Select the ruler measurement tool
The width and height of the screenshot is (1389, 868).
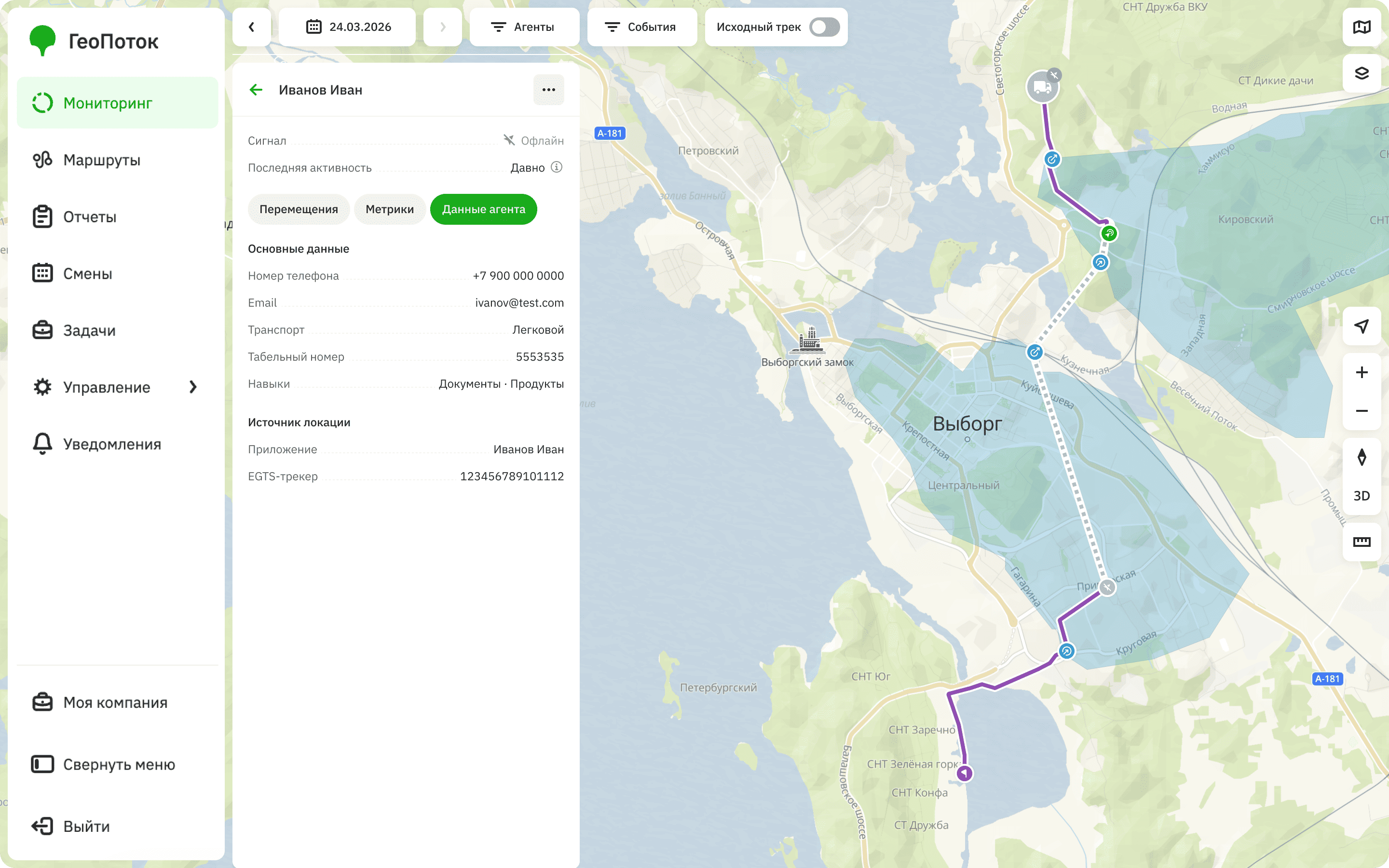(x=1362, y=542)
